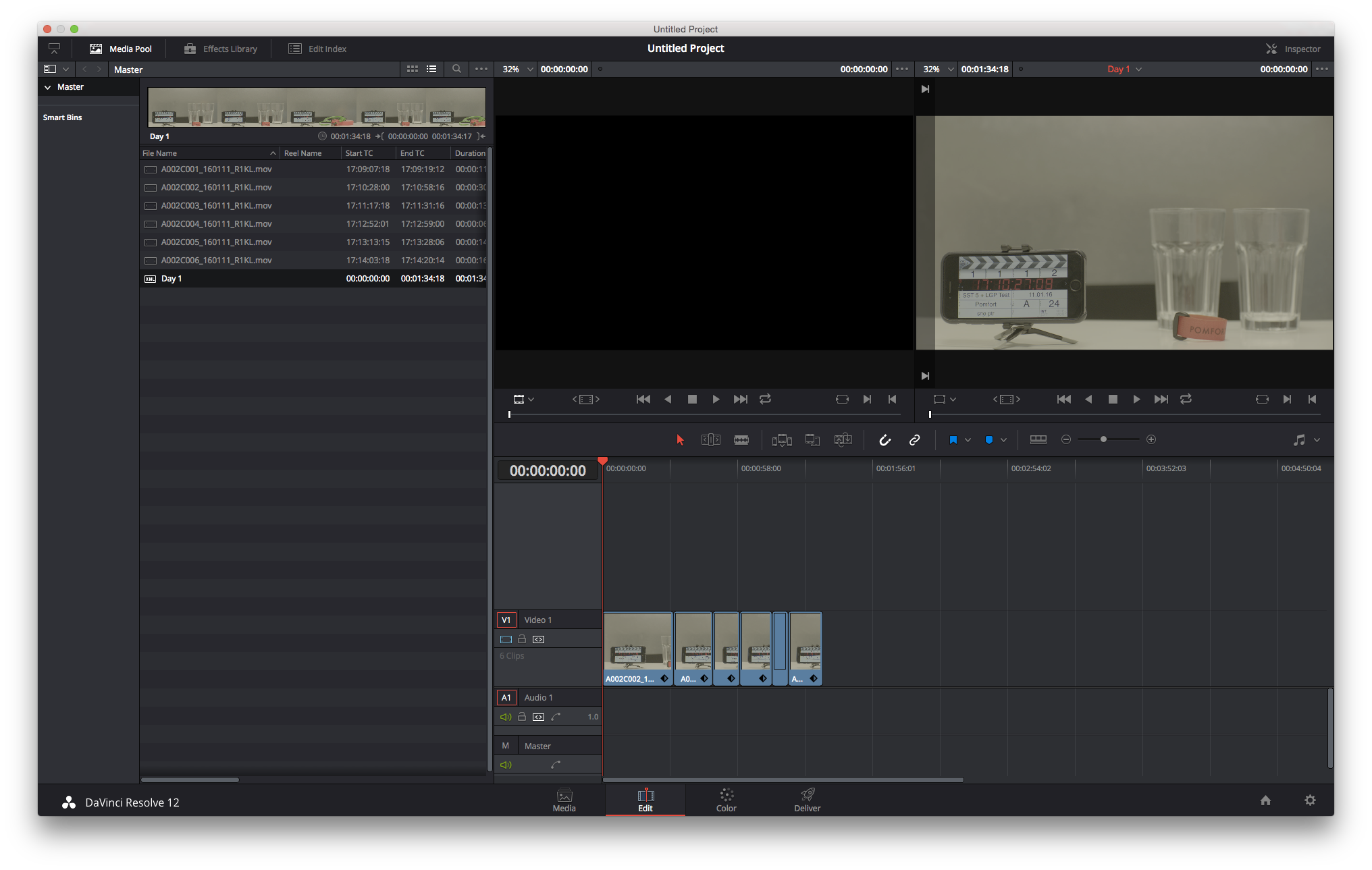
Task: Toggle loop in timeline viewer
Action: click(1186, 400)
